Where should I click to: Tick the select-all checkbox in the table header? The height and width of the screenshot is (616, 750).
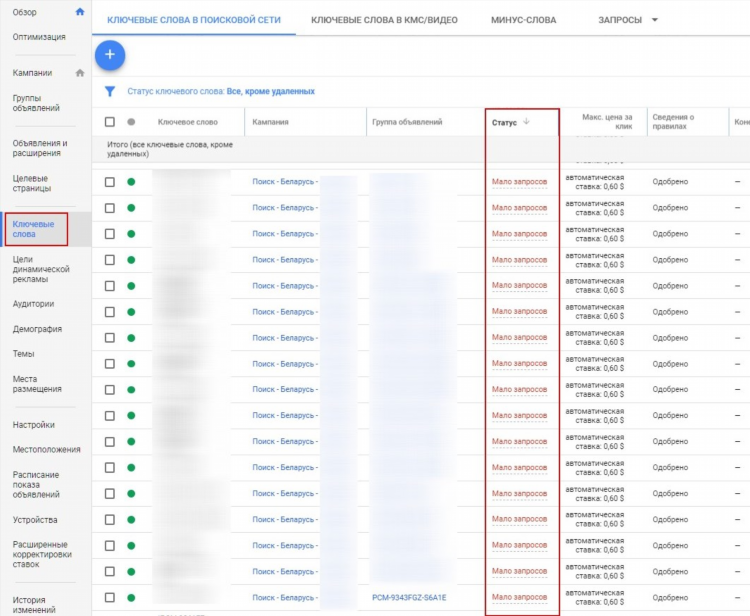(110, 122)
